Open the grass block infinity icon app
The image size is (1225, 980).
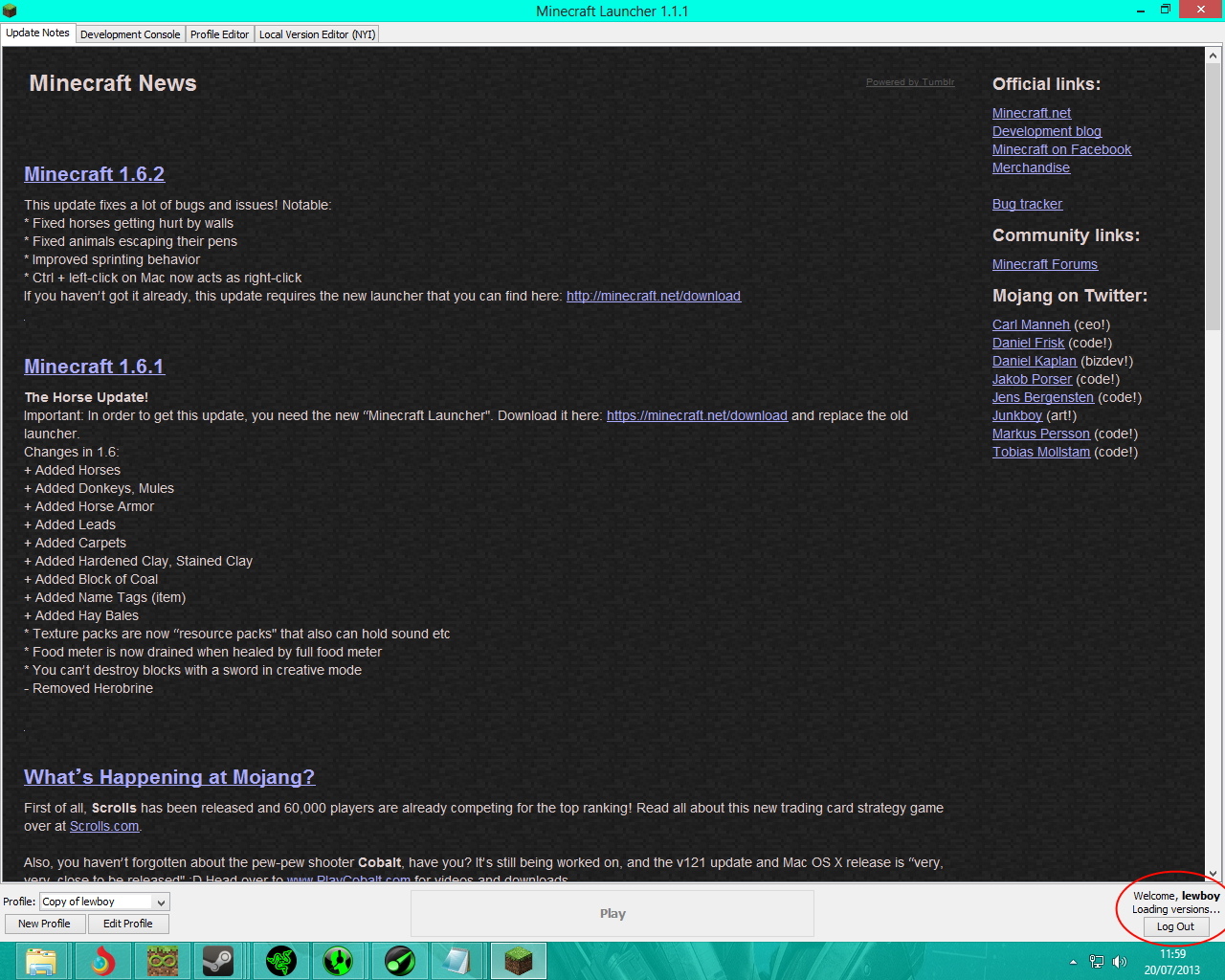[162, 961]
